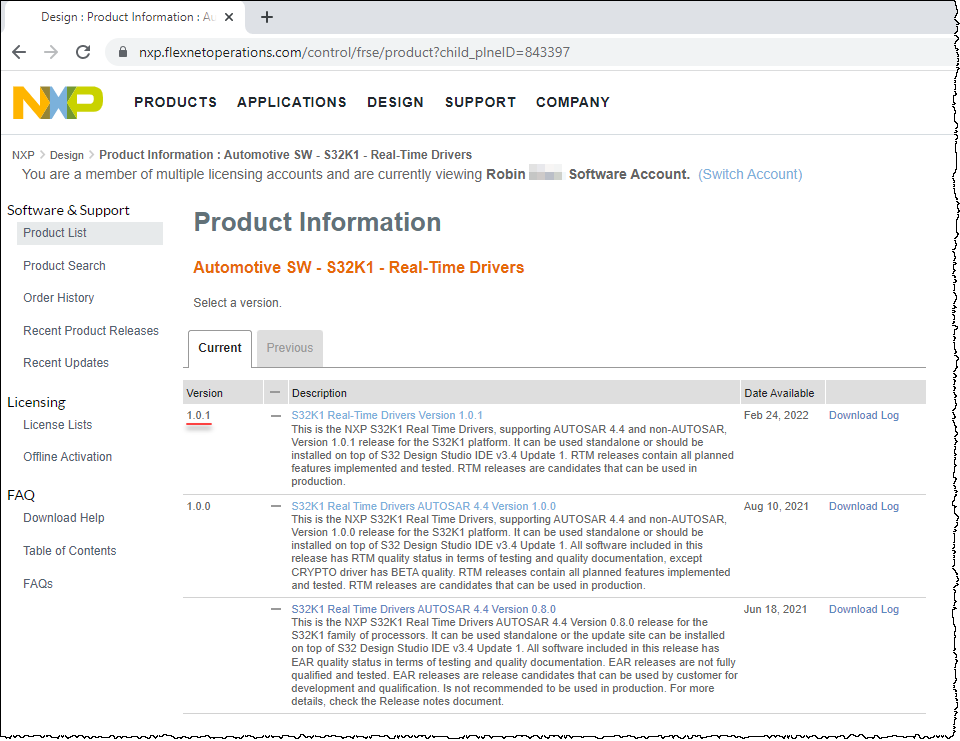Switch to the Previous versions tab
This screenshot has height=741, width=960.
tap(290, 348)
